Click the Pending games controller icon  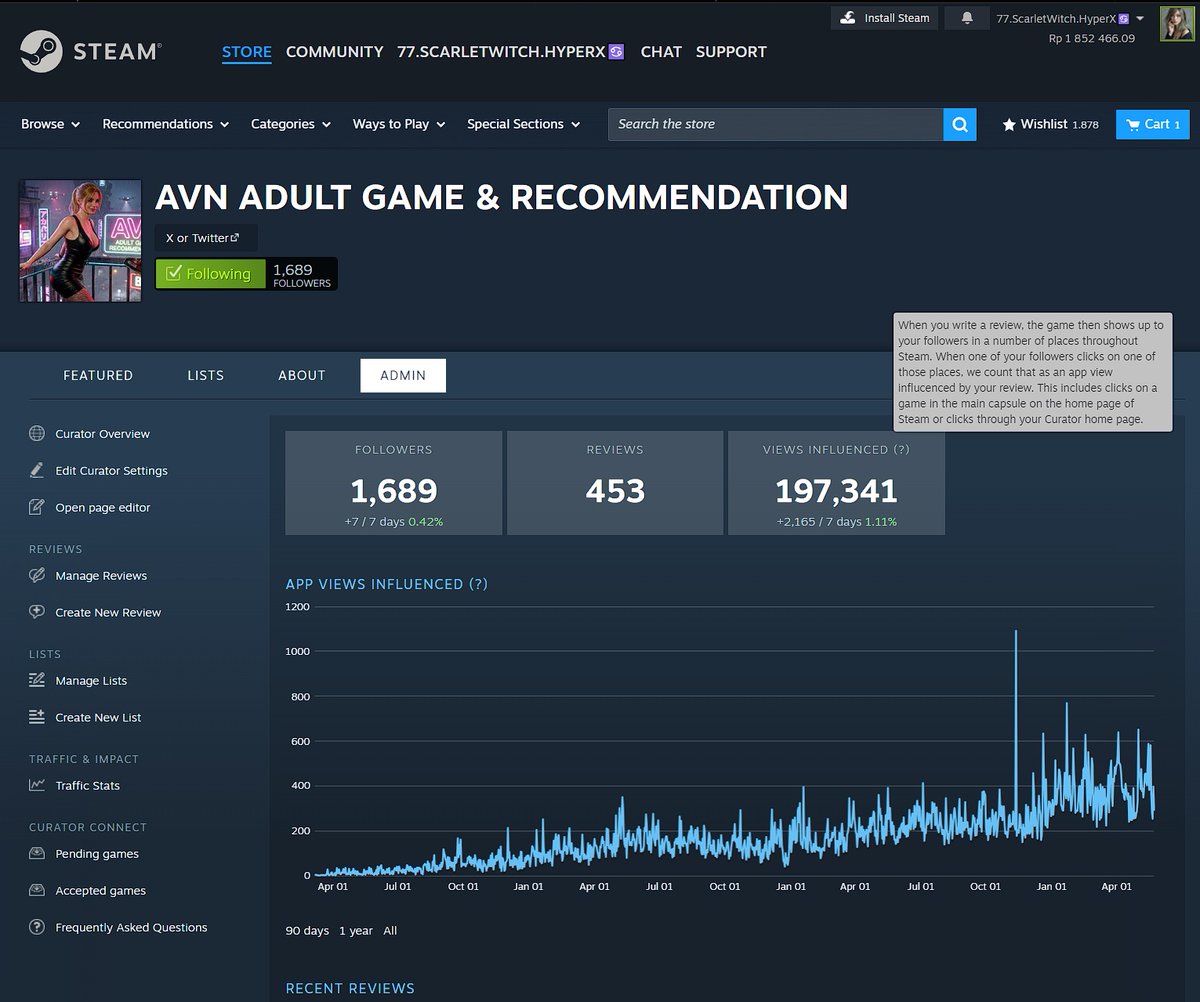tap(37, 854)
